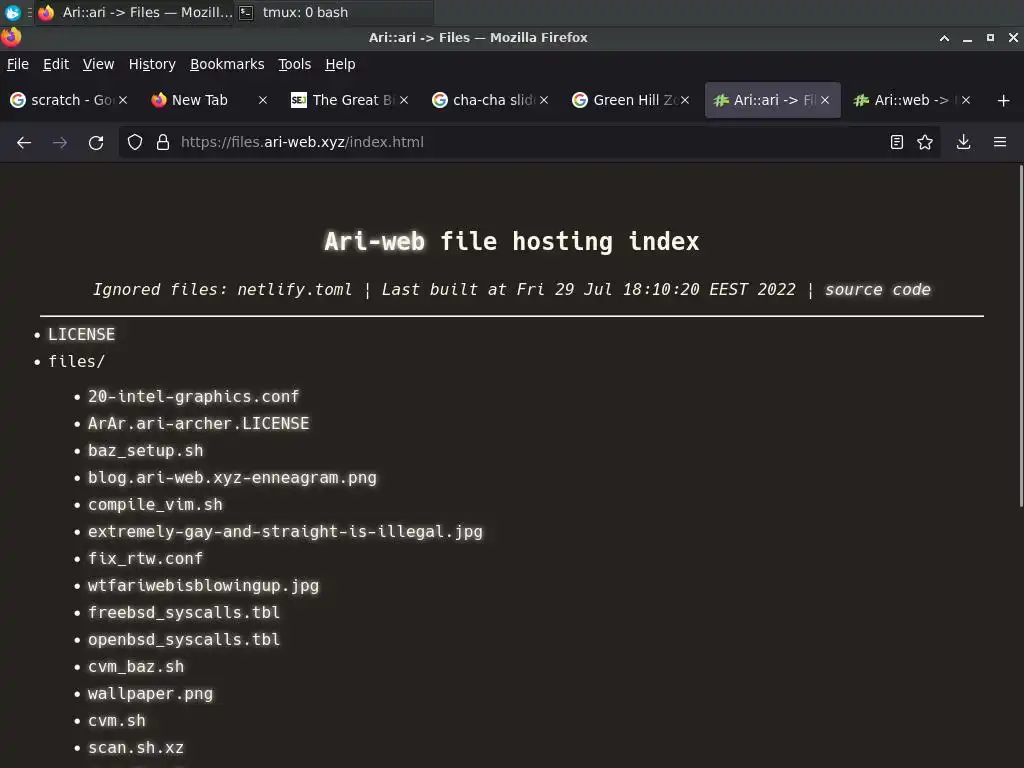Open cvm_baz.sh file link
This screenshot has height=768, width=1024.
tap(136, 667)
